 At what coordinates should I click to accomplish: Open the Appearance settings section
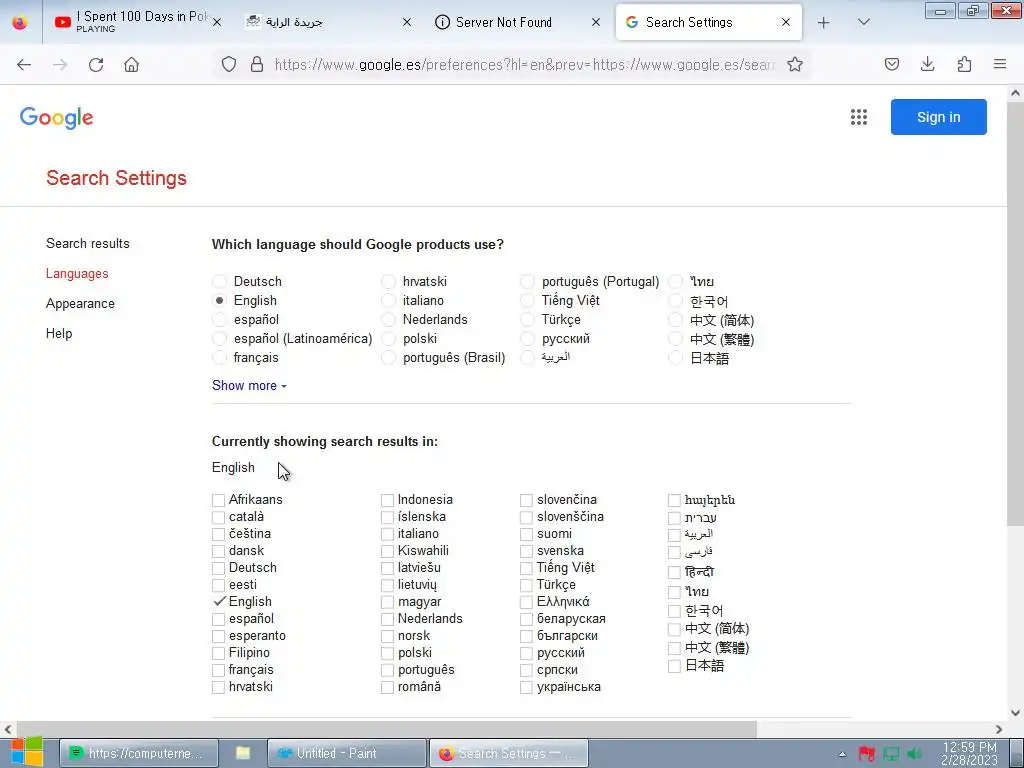[x=80, y=304]
